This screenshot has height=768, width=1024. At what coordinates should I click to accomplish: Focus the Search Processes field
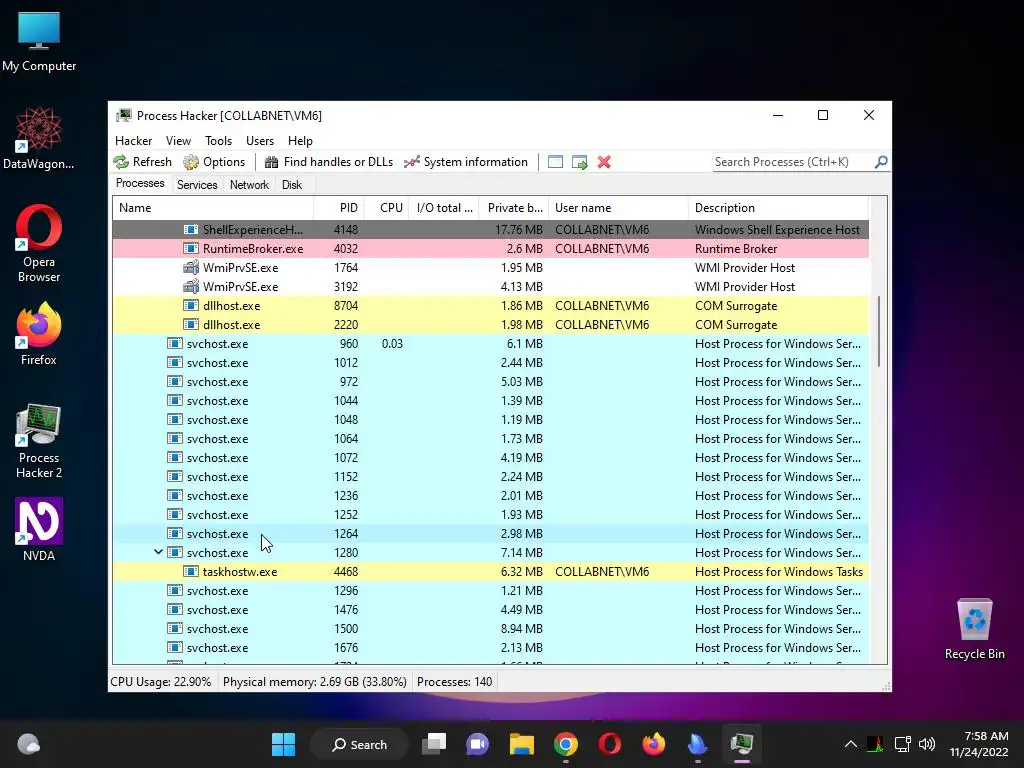pyautogui.click(x=793, y=162)
